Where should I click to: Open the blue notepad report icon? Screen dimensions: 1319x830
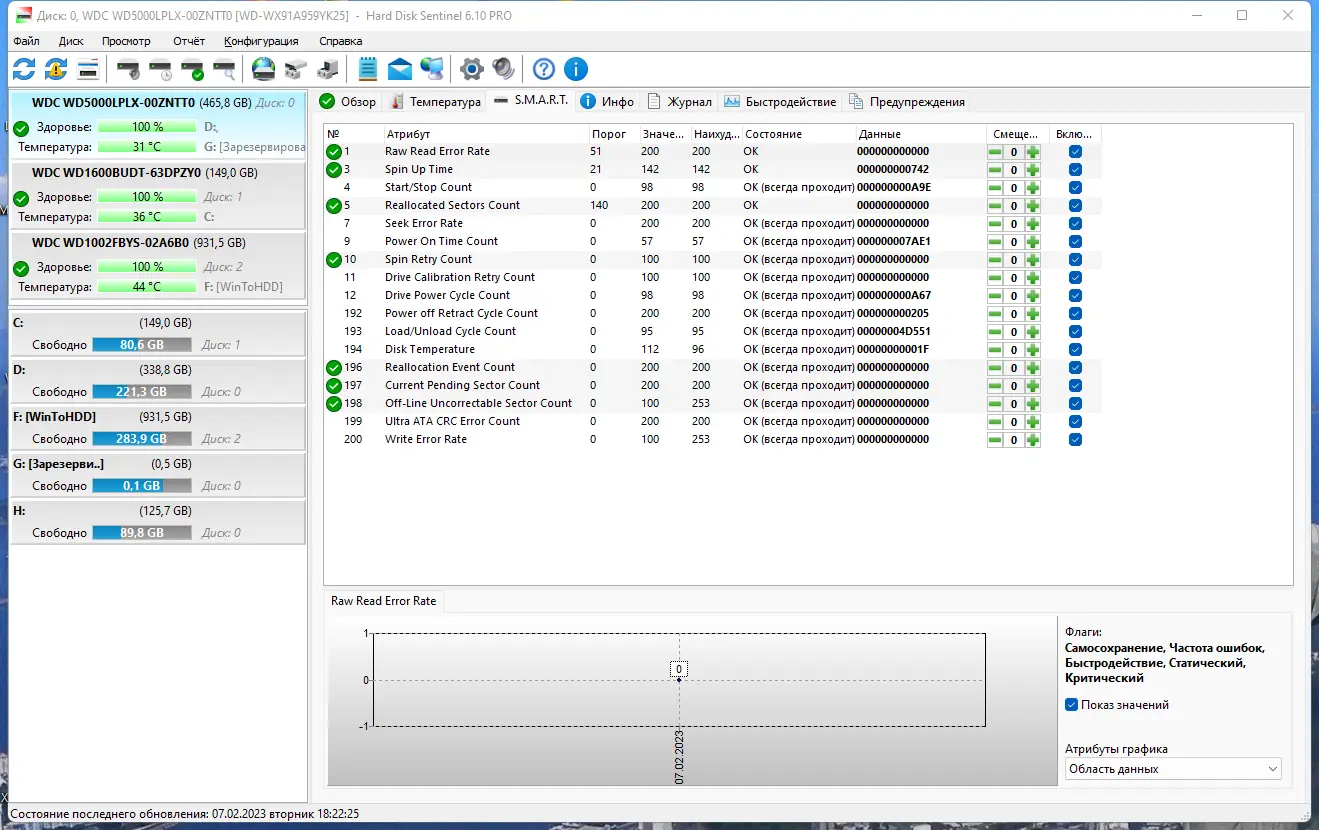pyautogui.click(x=368, y=69)
